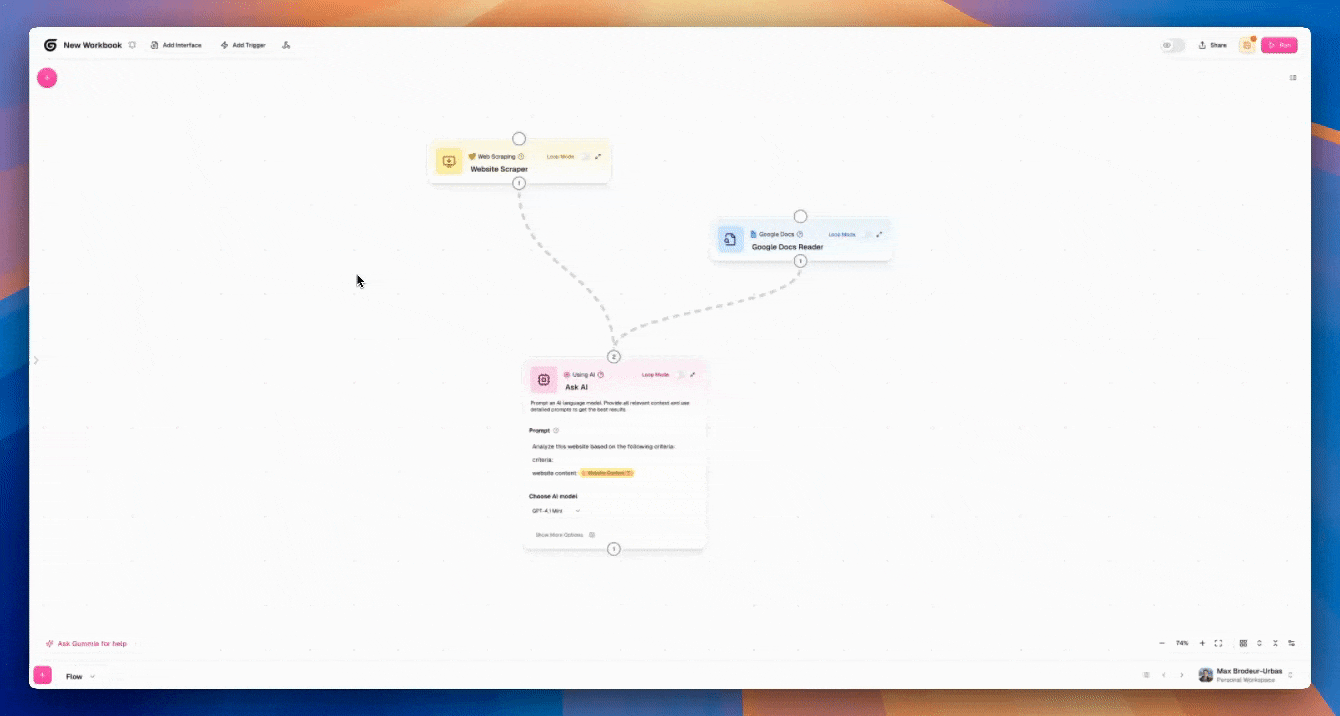1340x716 pixels.
Task: Click the user avatar in bottom bar
Action: pos(1205,675)
